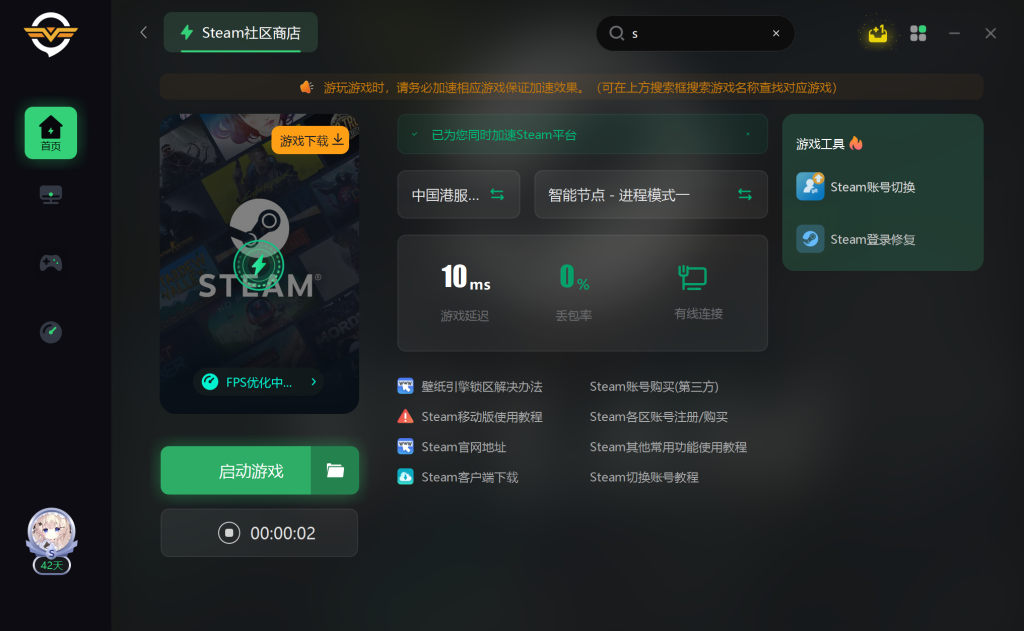Open the Steam官网地址 link
This screenshot has width=1024, height=631.
click(464, 447)
